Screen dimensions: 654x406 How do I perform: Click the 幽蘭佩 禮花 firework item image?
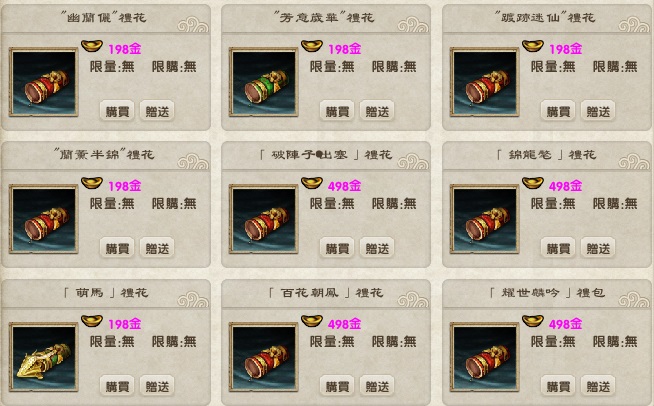coord(44,82)
